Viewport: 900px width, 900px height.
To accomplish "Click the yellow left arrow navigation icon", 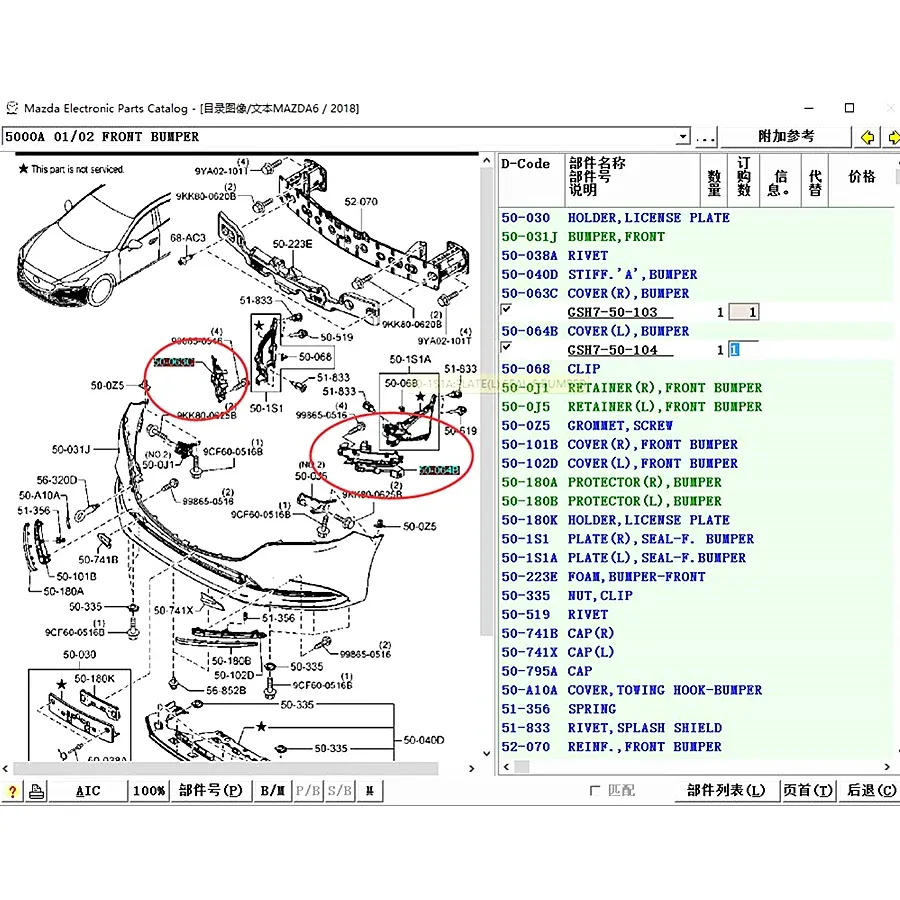I will click(867, 137).
